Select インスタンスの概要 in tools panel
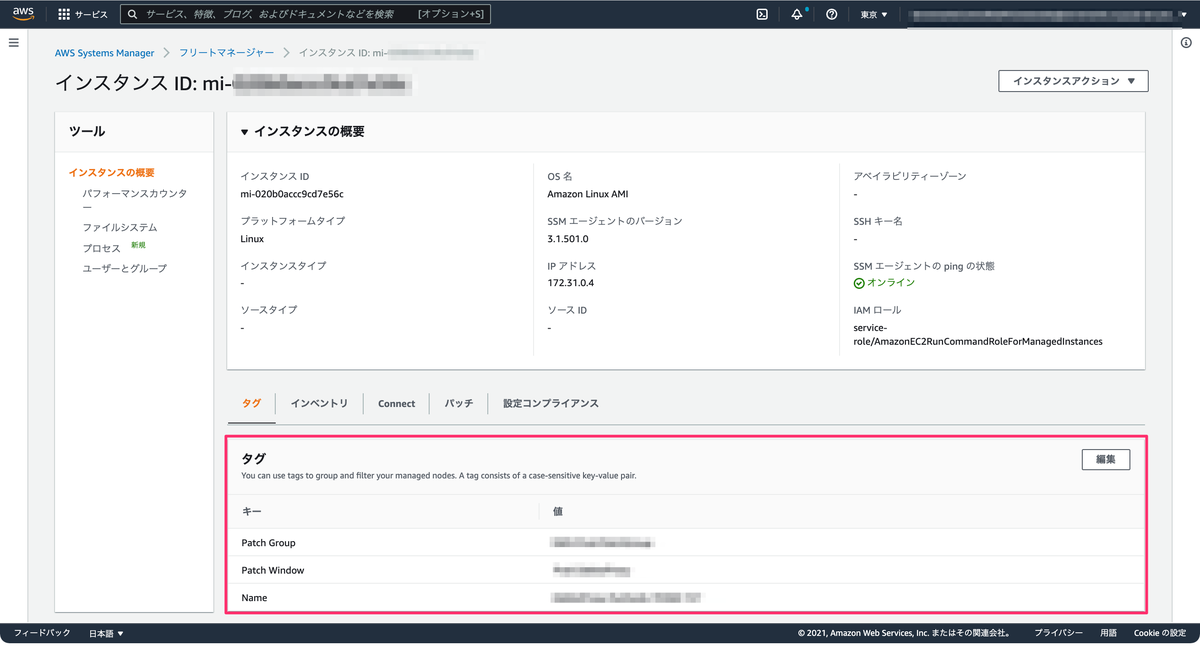This screenshot has width=1200, height=662. tap(111, 173)
